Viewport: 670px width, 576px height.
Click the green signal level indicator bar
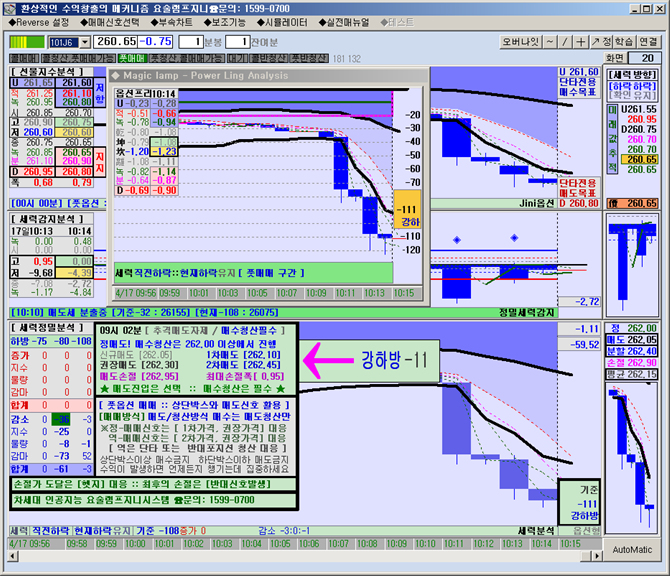(x=27, y=42)
